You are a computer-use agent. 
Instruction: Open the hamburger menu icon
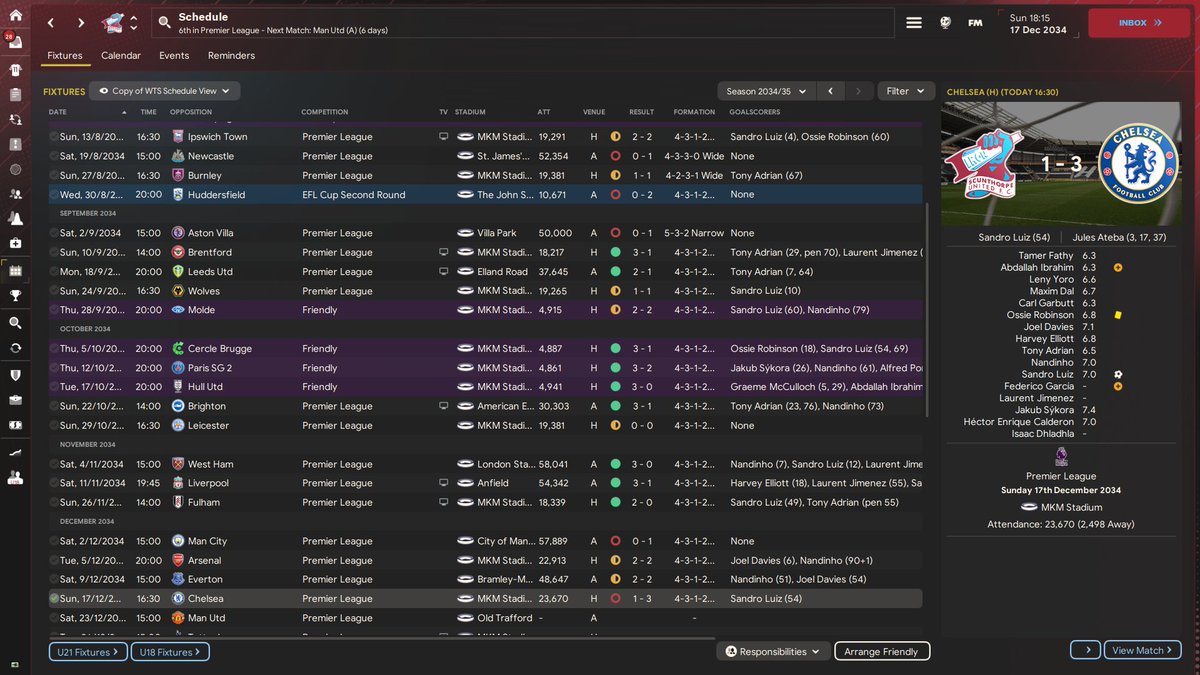coord(914,22)
